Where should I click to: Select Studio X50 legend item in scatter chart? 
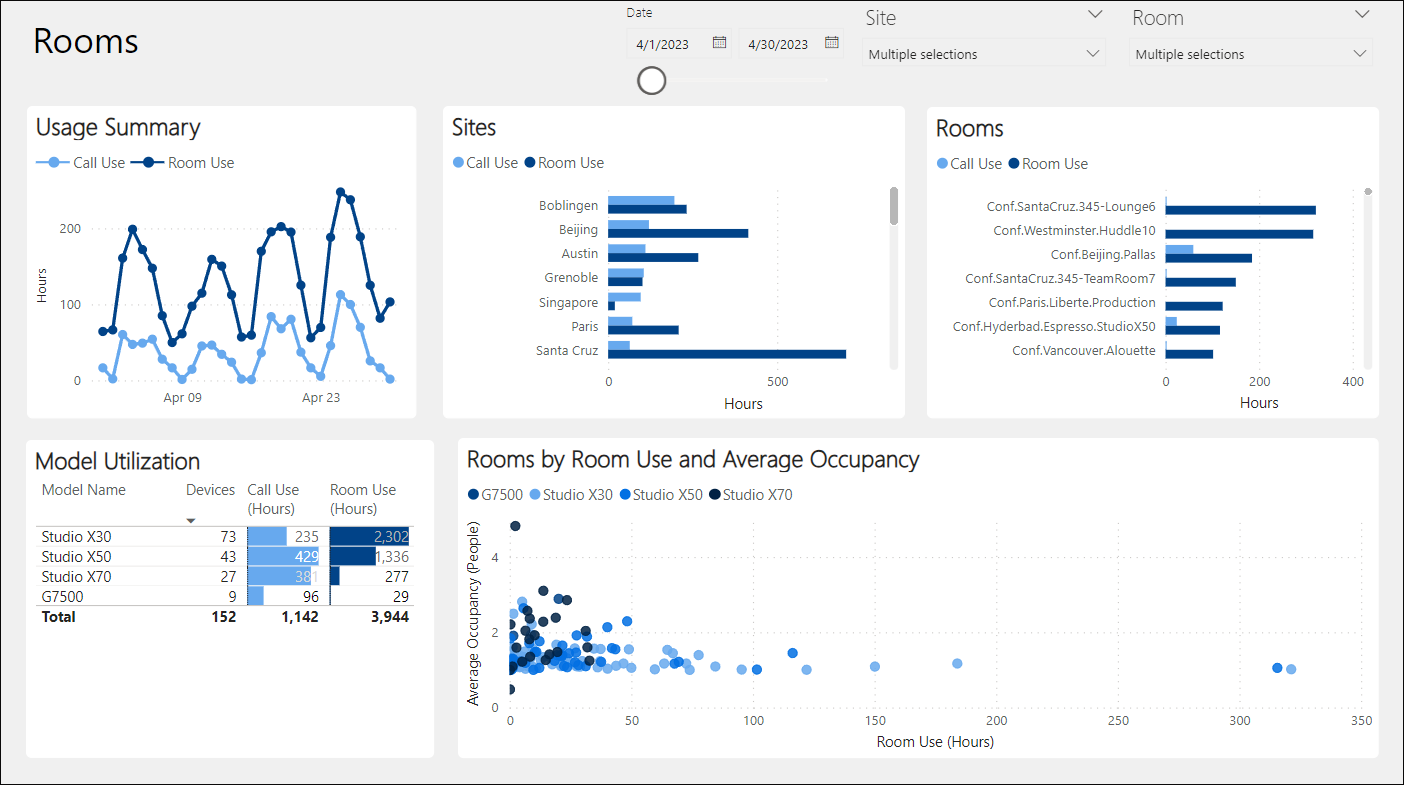tap(662, 494)
